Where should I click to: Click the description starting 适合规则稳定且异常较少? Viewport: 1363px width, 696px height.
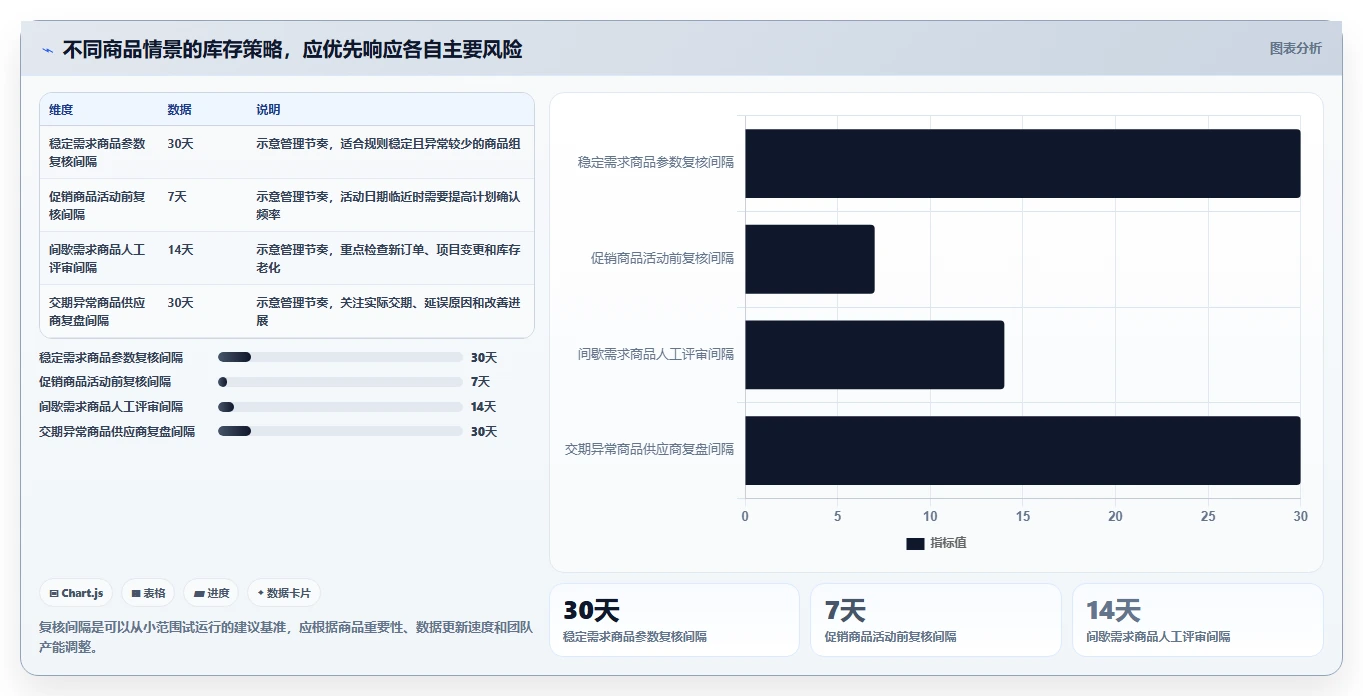[x=388, y=144]
